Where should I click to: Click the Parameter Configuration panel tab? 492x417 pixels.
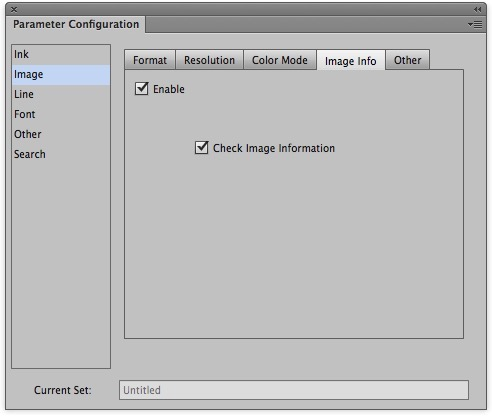click(76, 24)
